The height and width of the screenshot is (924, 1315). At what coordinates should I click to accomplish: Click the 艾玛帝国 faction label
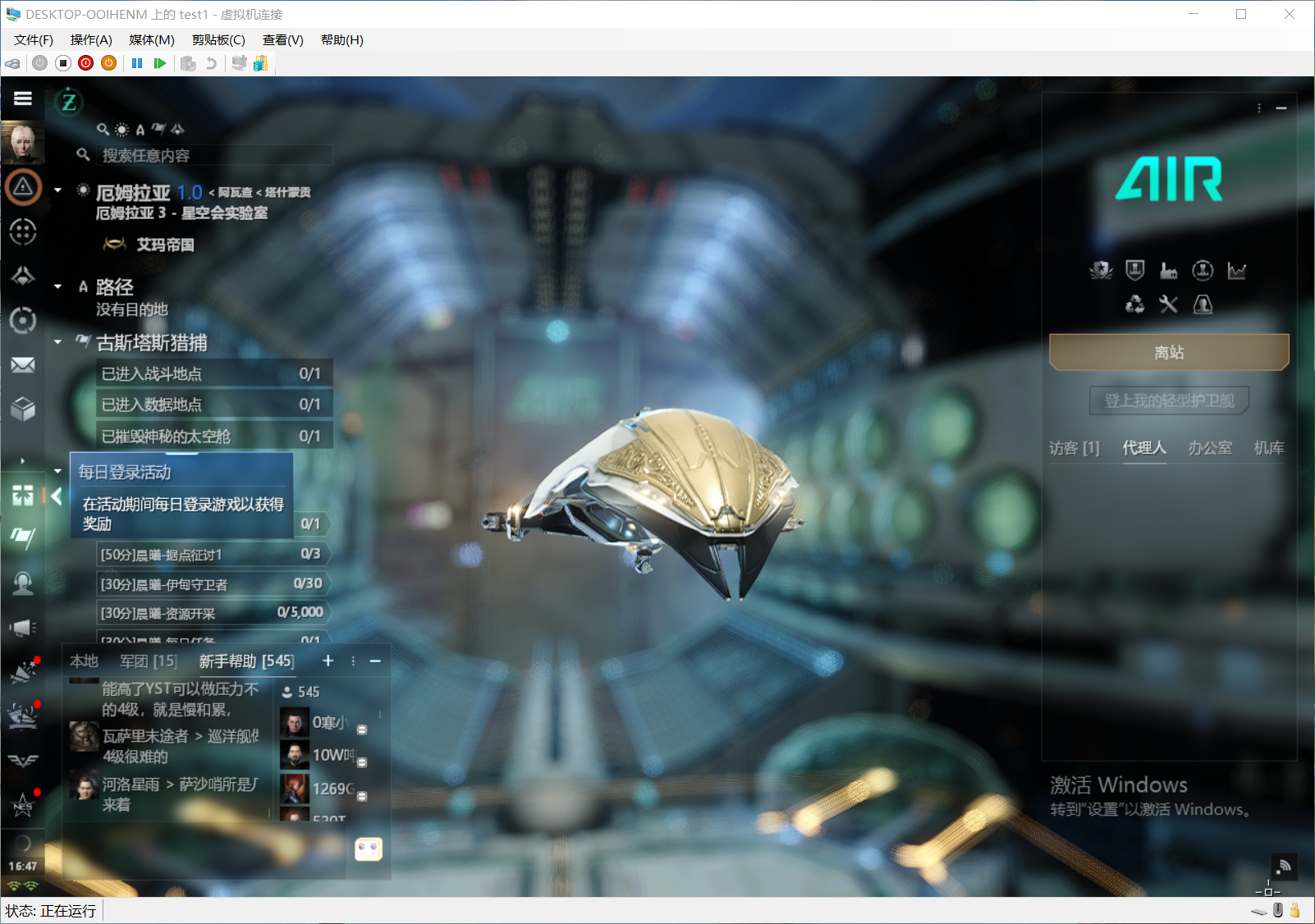165,245
